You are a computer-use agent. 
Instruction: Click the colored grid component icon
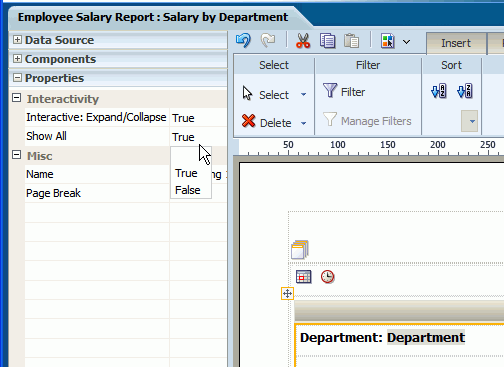388,41
